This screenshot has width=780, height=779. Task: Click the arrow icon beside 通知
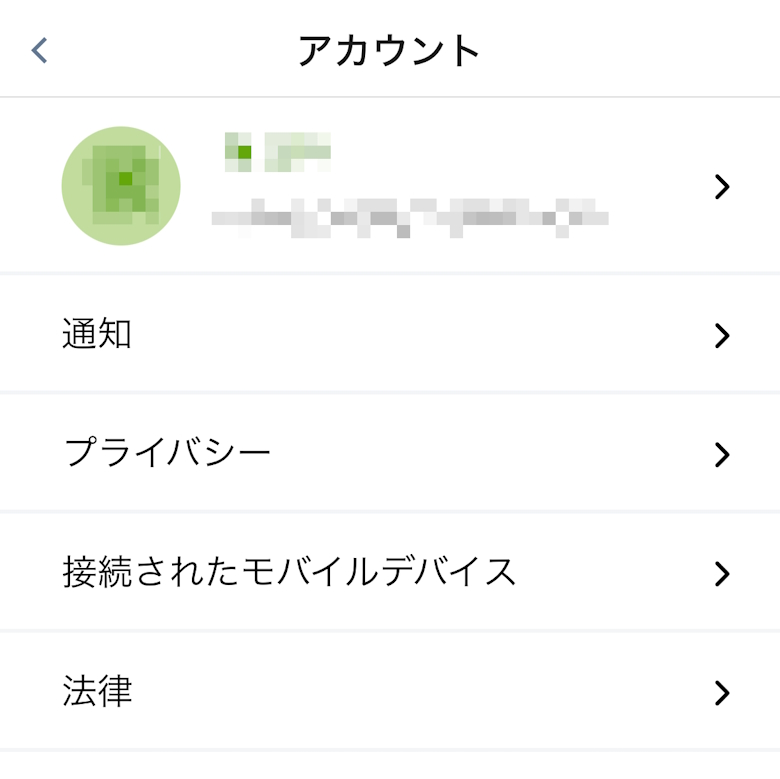point(722,336)
